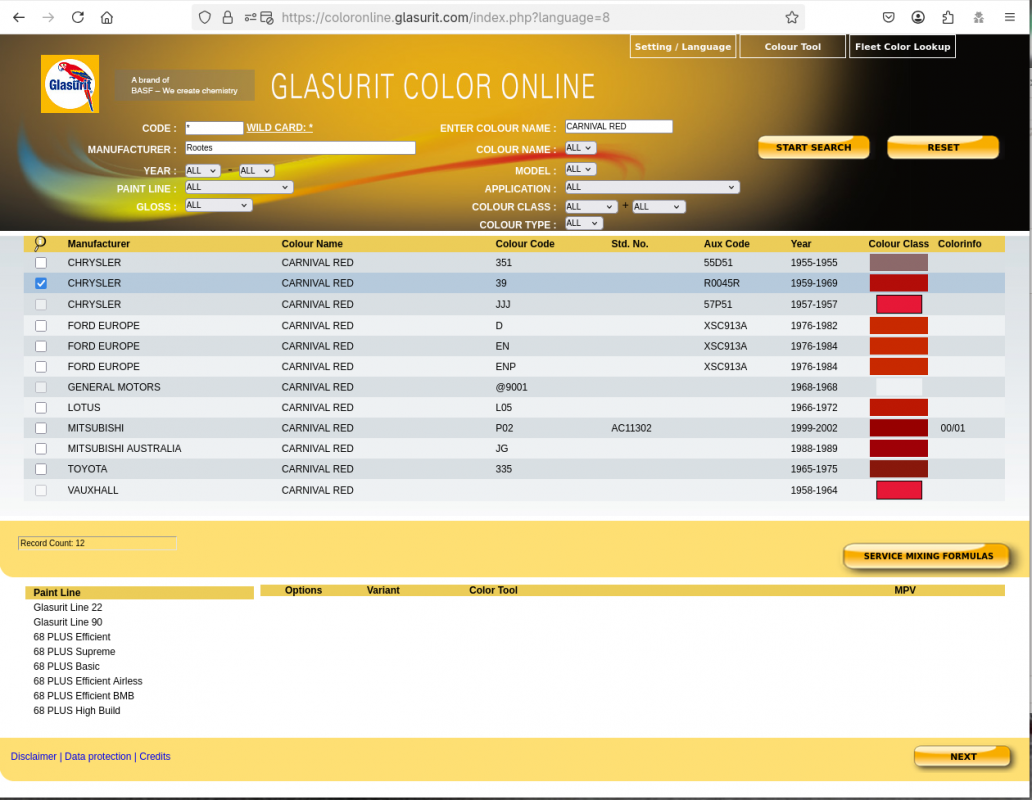
Task: Select 68 PLUS Supreme paint line
Action: (x=74, y=651)
